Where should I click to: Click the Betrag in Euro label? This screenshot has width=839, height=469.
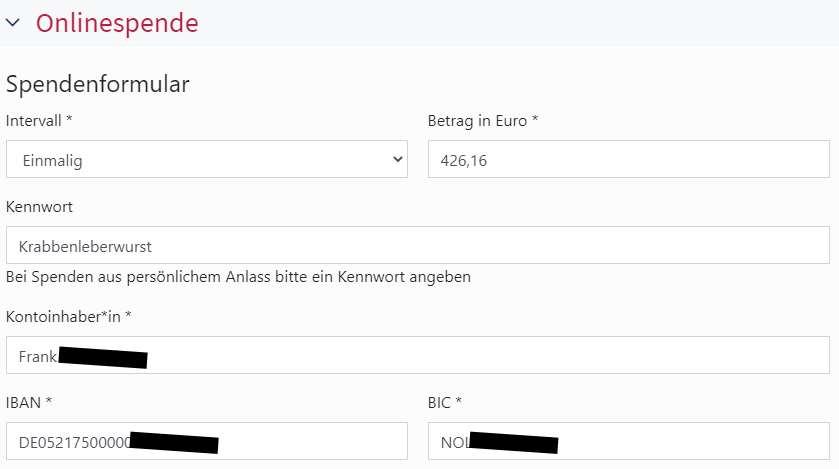(x=483, y=121)
